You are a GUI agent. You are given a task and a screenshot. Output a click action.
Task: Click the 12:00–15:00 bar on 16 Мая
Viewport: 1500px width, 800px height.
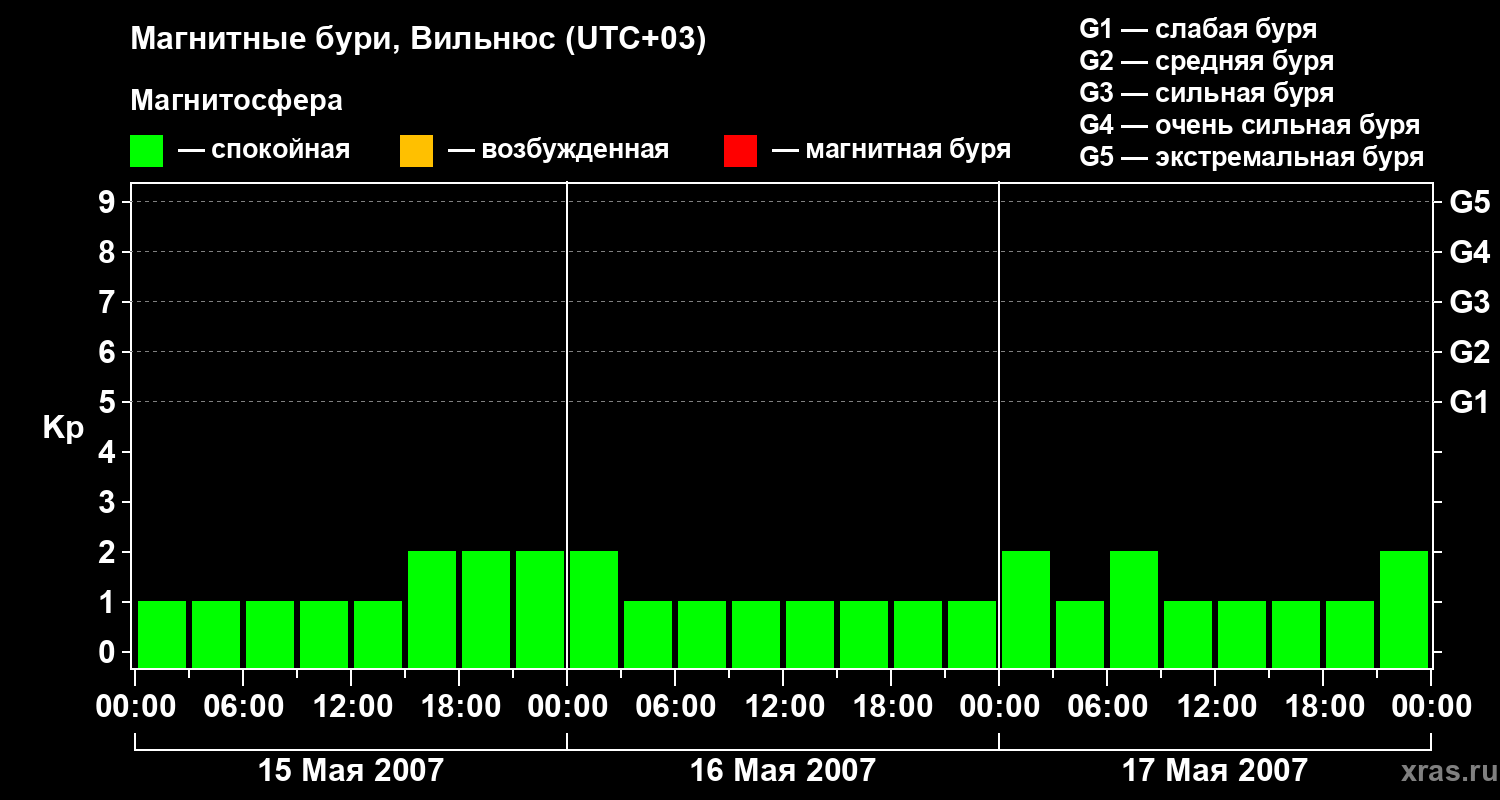pos(810,634)
